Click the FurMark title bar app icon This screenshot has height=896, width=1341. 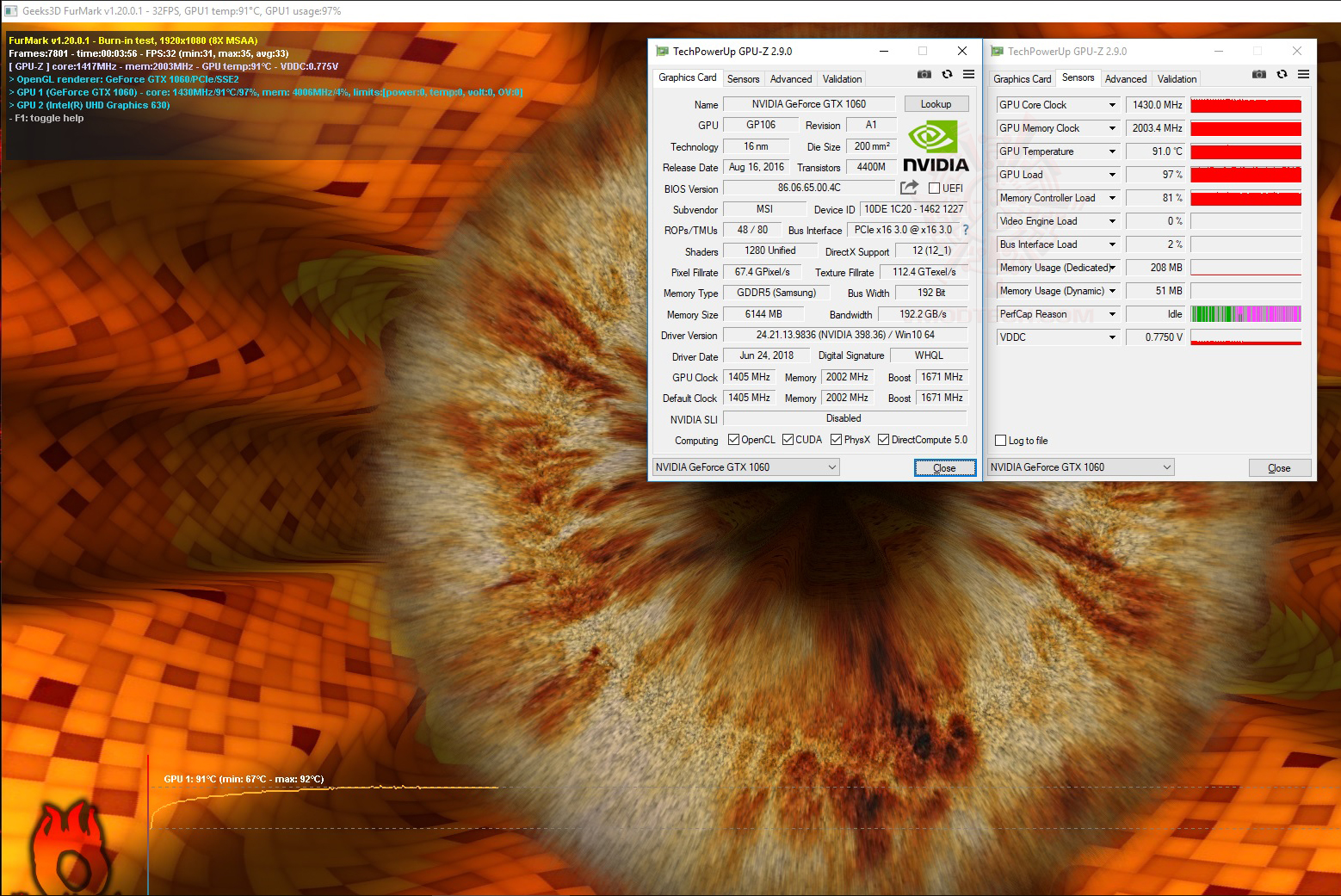click(x=11, y=11)
